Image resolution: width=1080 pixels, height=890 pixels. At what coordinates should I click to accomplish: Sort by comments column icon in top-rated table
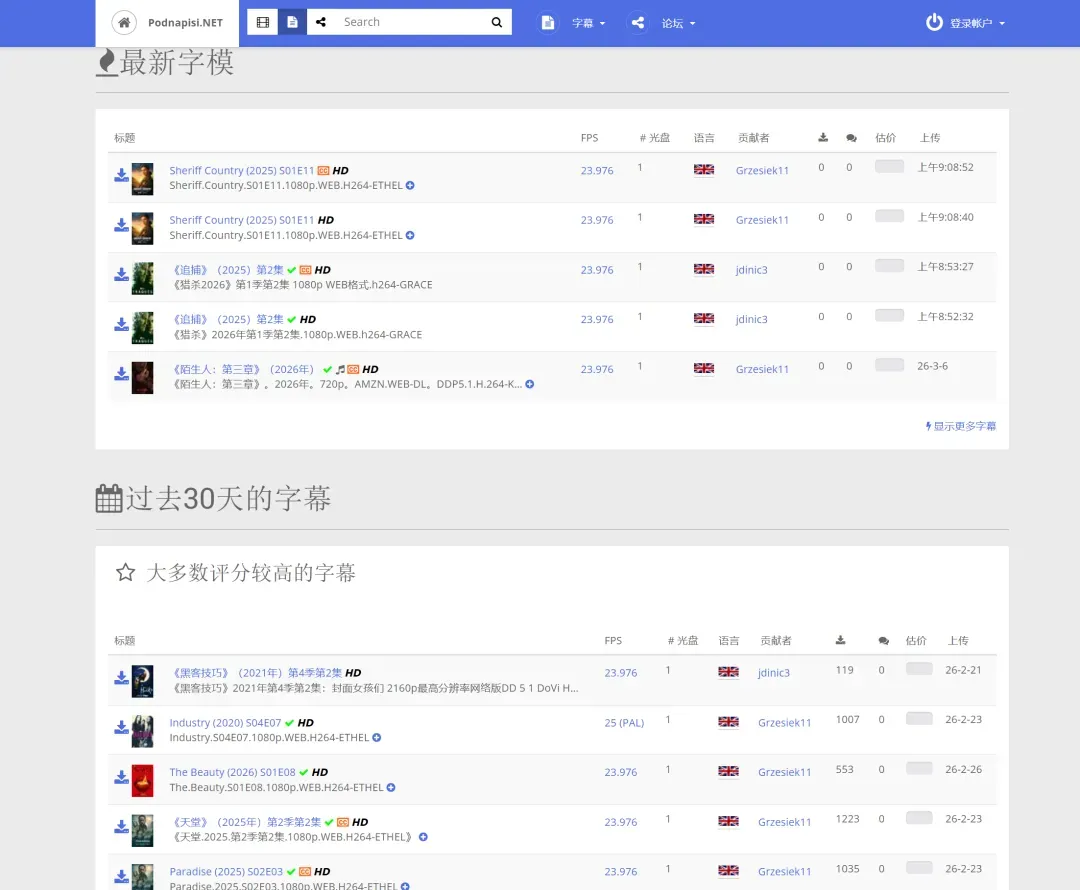coord(883,641)
